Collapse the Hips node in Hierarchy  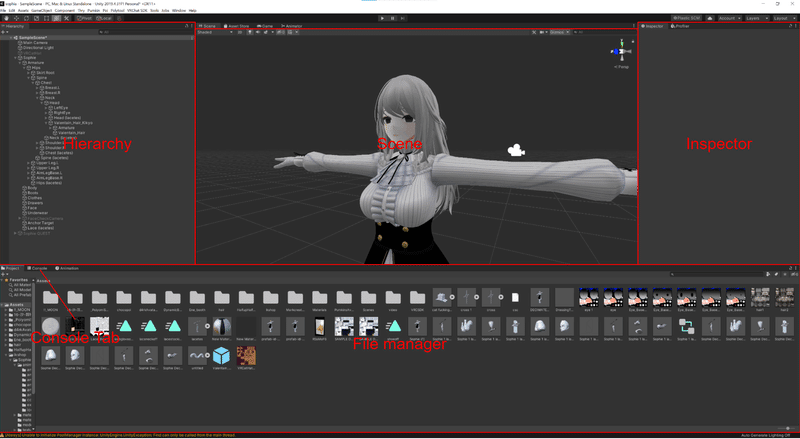[24, 68]
